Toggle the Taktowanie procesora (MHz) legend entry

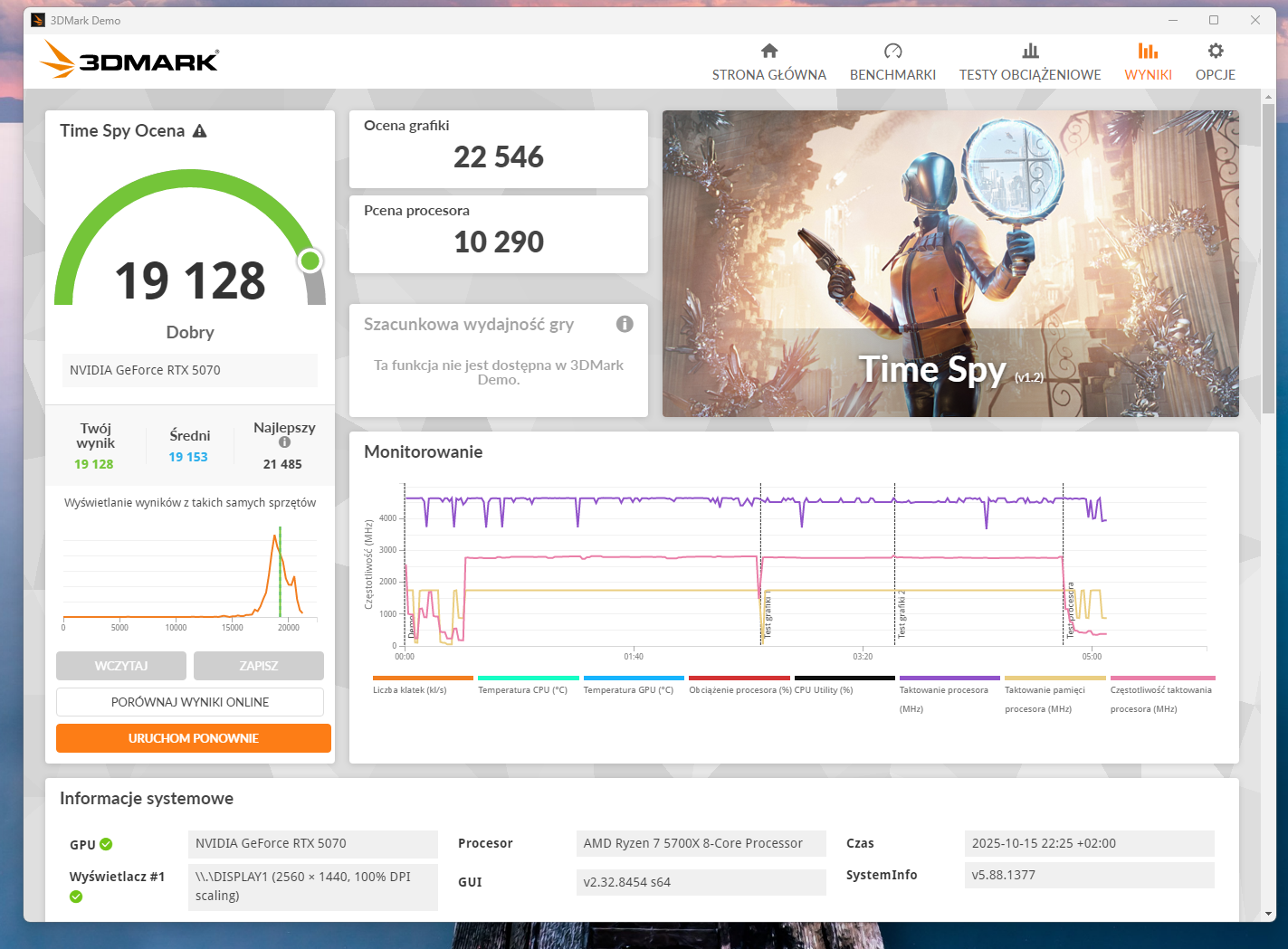coord(949,695)
